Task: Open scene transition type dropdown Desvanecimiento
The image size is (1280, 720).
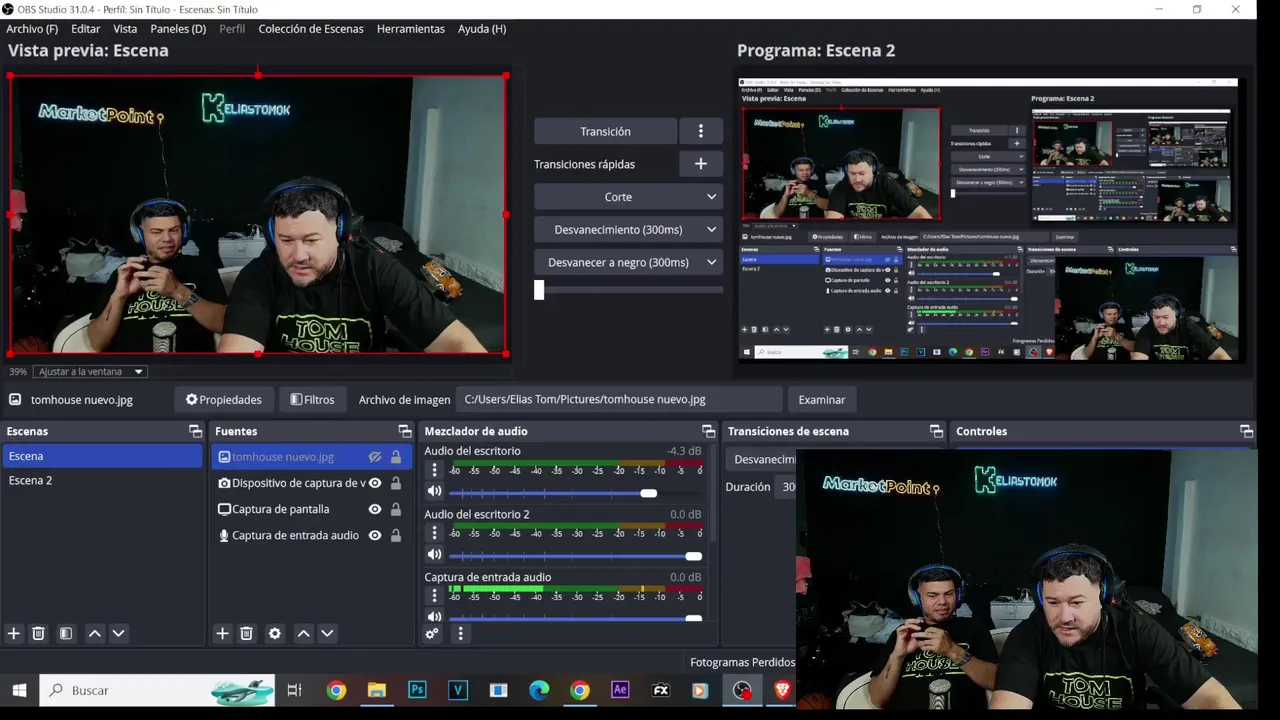Action: click(762, 460)
